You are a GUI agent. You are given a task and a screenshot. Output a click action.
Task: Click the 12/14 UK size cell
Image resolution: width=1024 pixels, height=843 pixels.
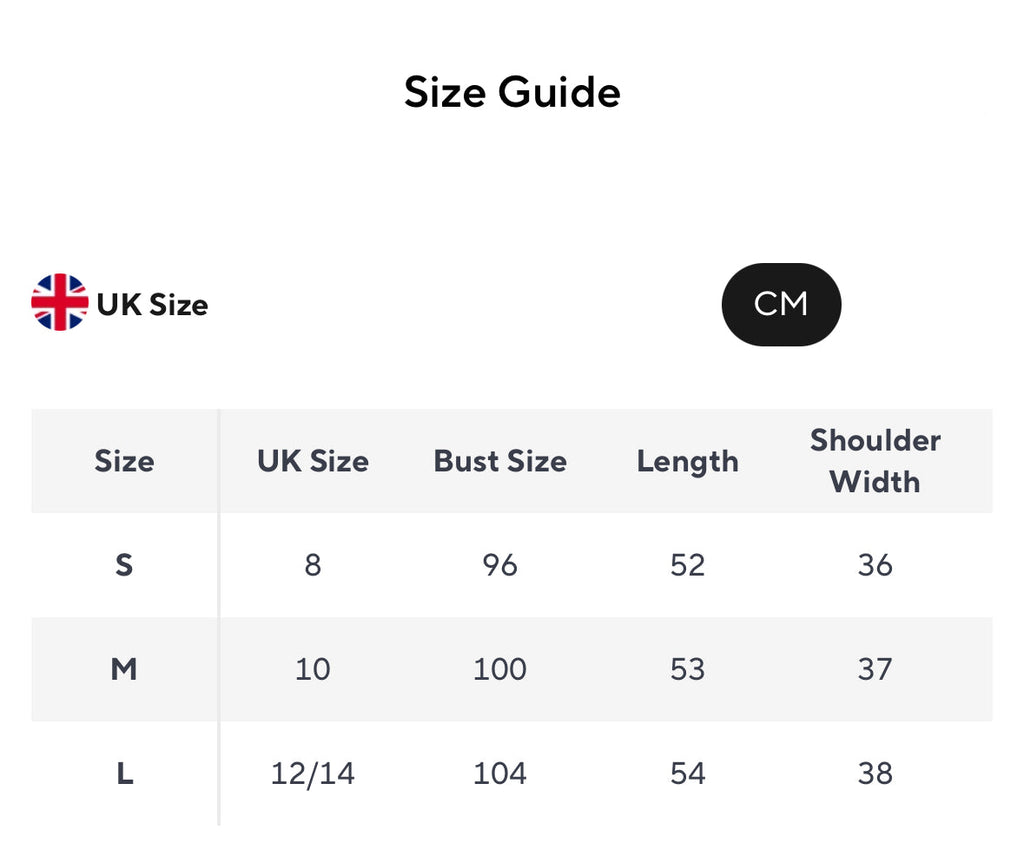pos(313,773)
